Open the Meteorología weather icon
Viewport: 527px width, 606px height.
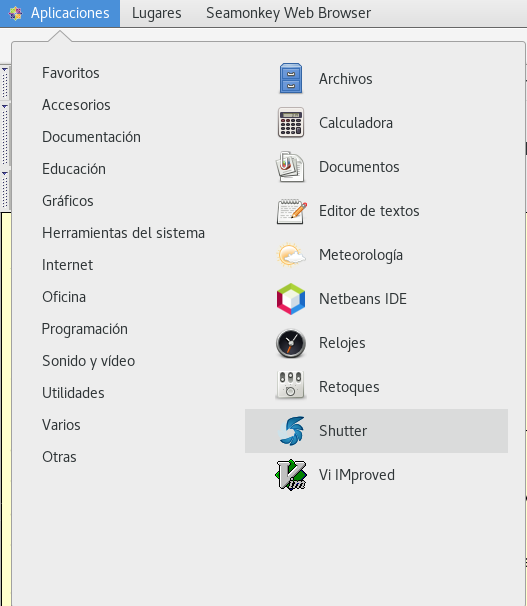pos(291,255)
